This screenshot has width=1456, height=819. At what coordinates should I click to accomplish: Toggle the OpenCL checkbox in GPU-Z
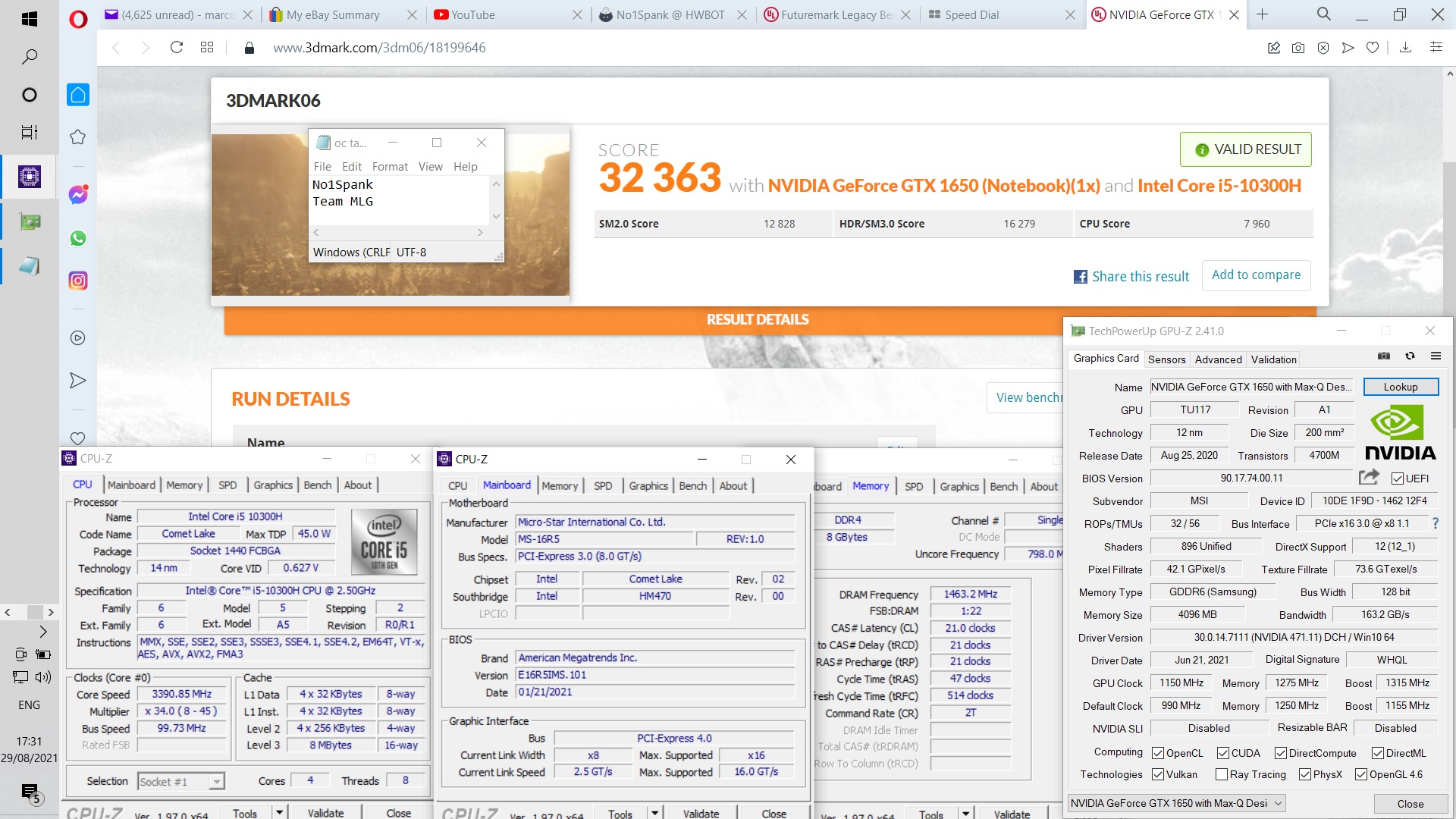tap(1158, 753)
